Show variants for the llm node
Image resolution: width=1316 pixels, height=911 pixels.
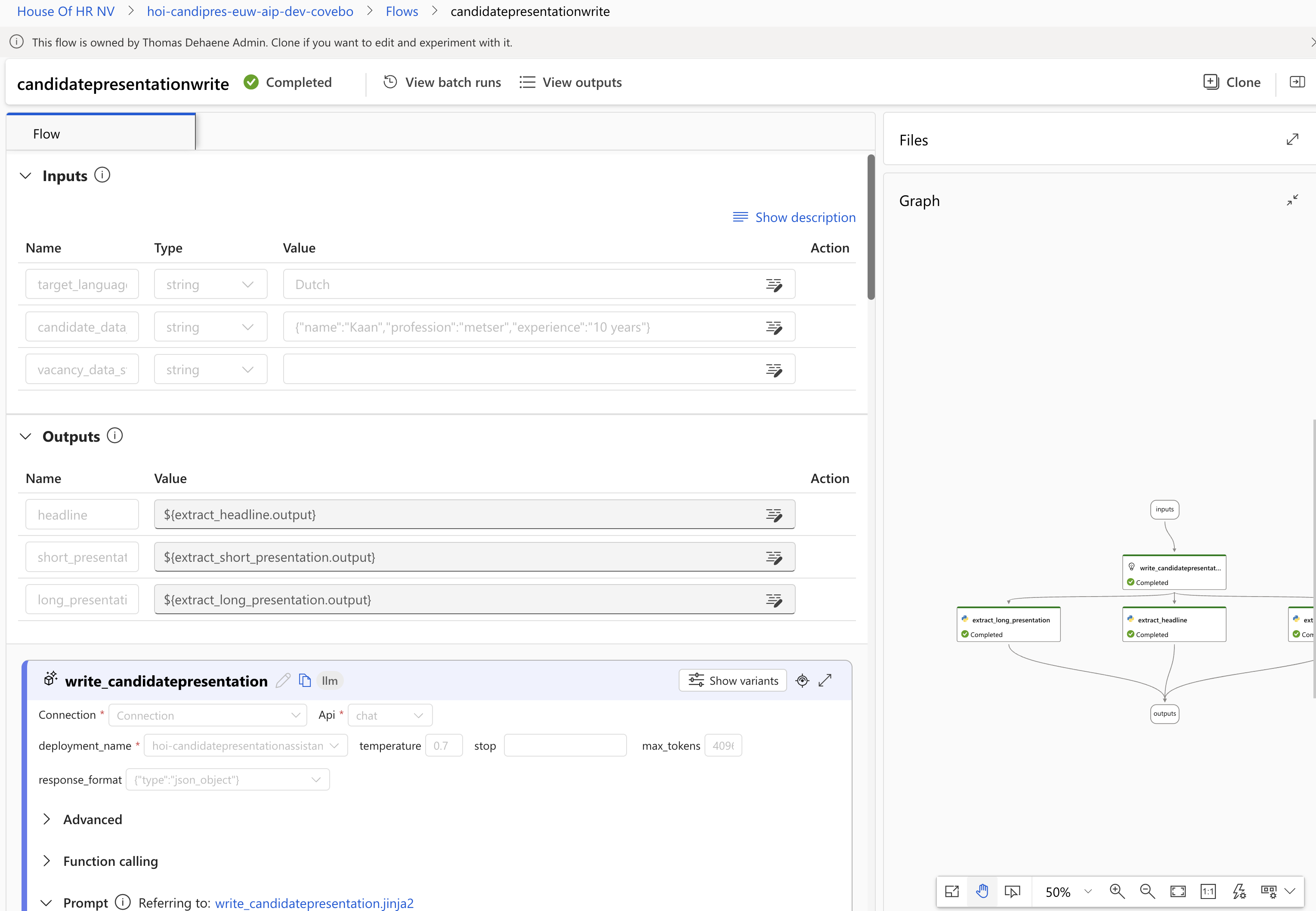coord(732,680)
